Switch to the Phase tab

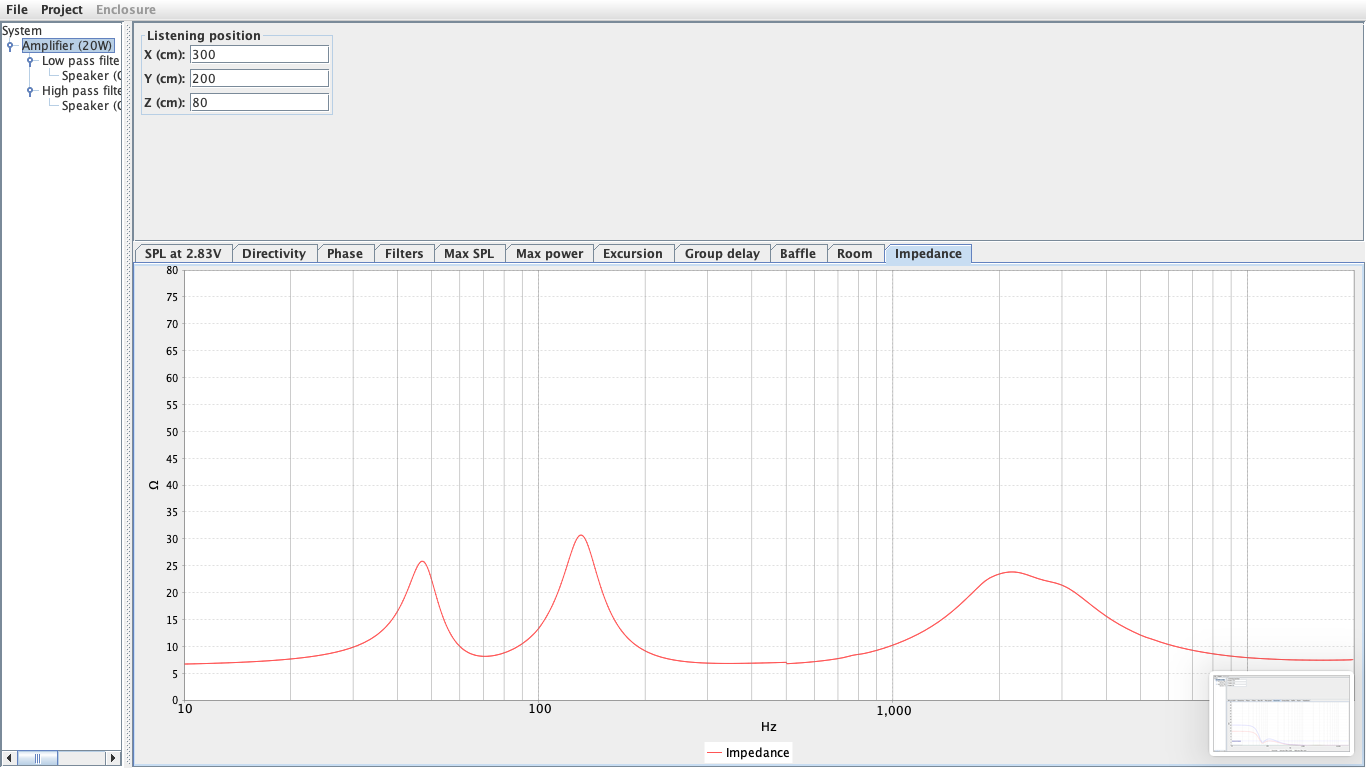click(x=346, y=253)
